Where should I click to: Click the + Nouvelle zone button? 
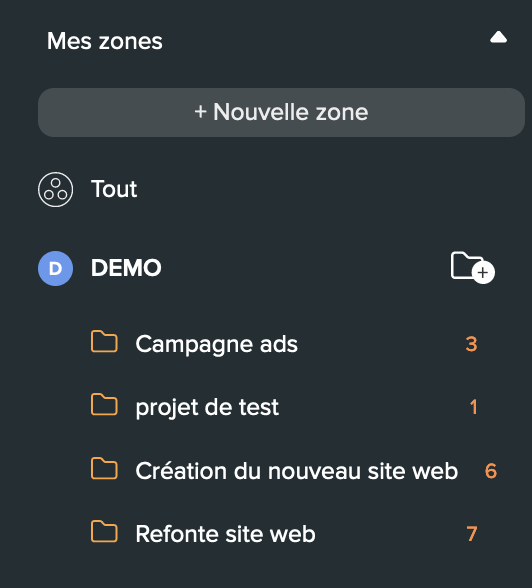click(281, 112)
